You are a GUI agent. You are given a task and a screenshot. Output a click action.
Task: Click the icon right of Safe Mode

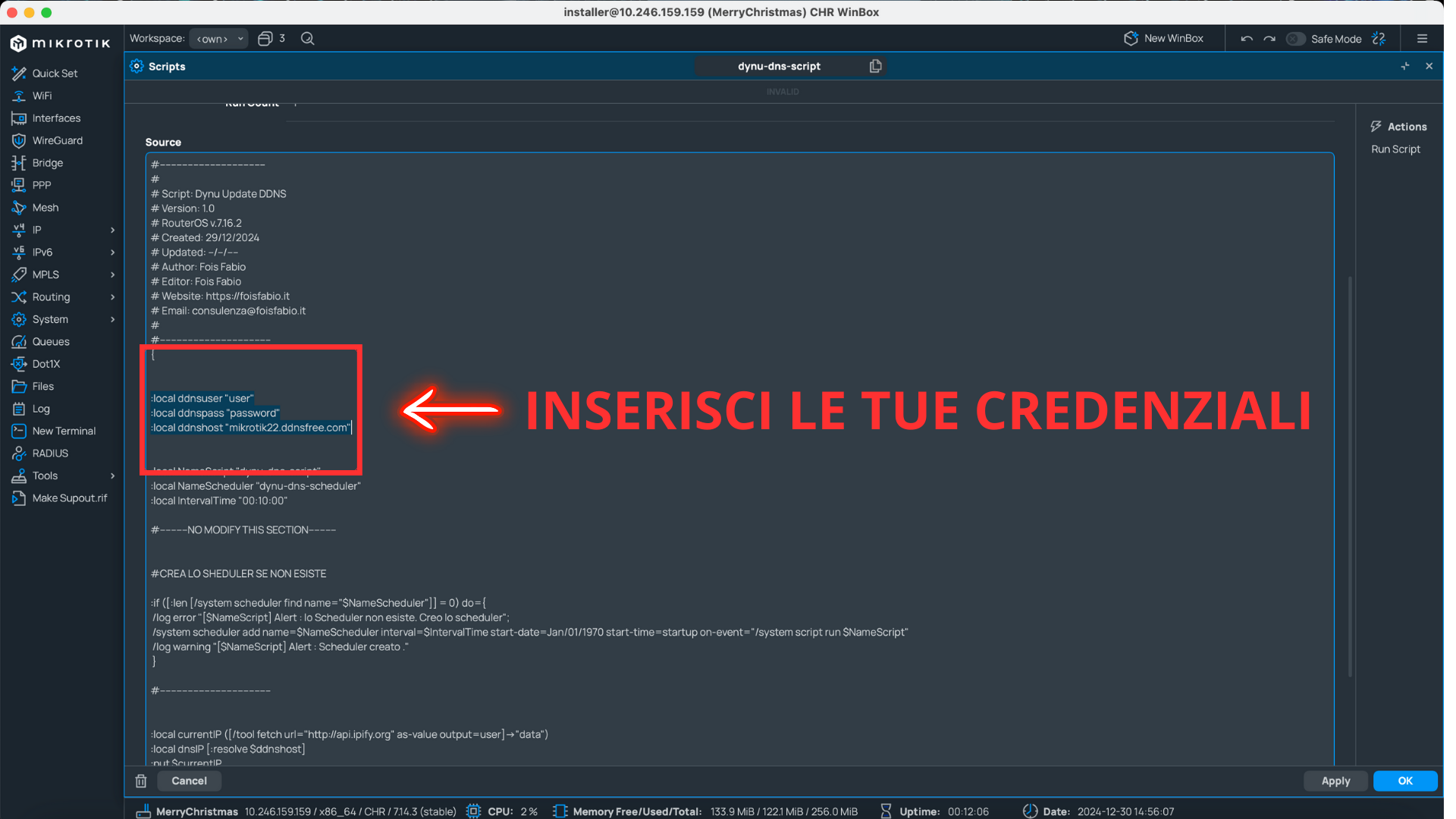point(1379,39)
